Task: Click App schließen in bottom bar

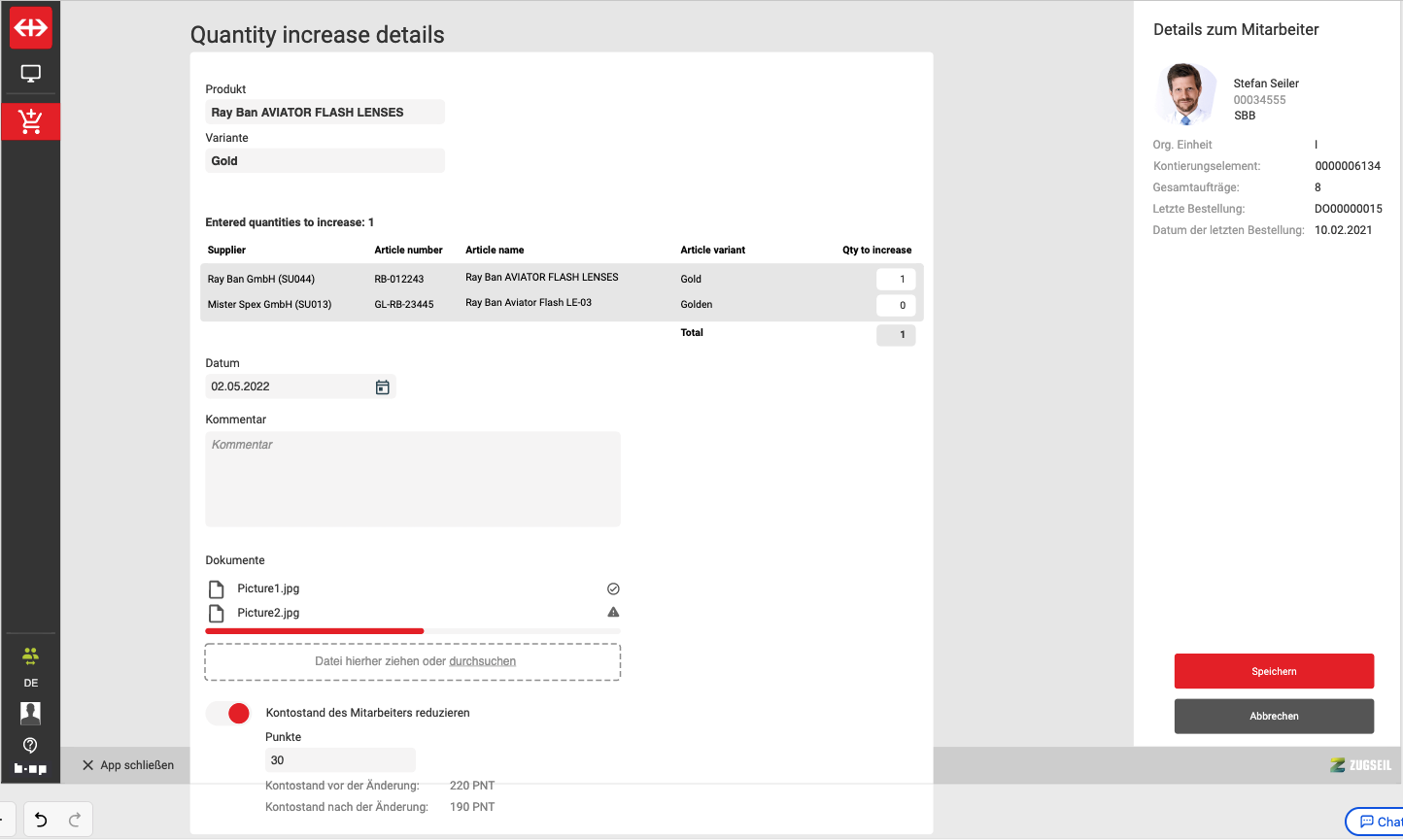Action: click(x=127, y=765)
